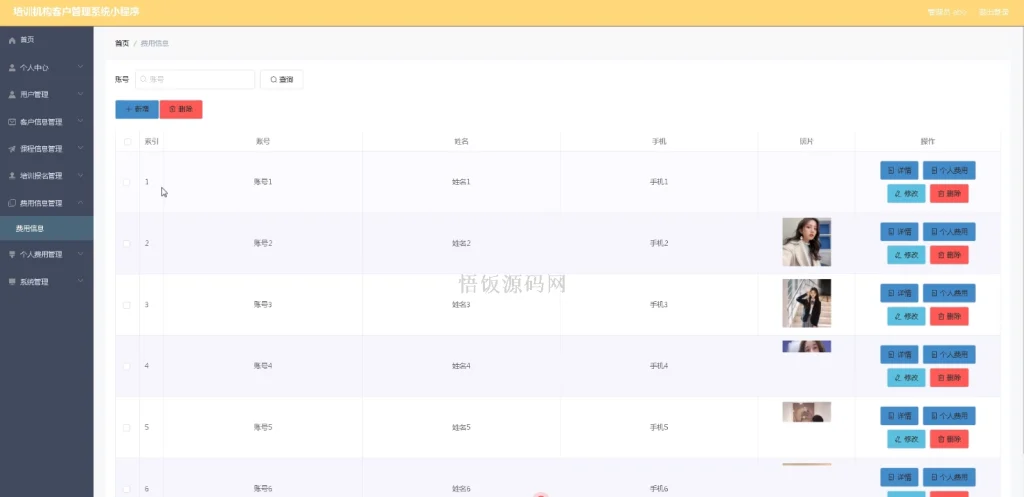Image resolution: width=1024 pixels, height=497 pixels.
Task: Check the checkbox for row 1
Action: 127,182
